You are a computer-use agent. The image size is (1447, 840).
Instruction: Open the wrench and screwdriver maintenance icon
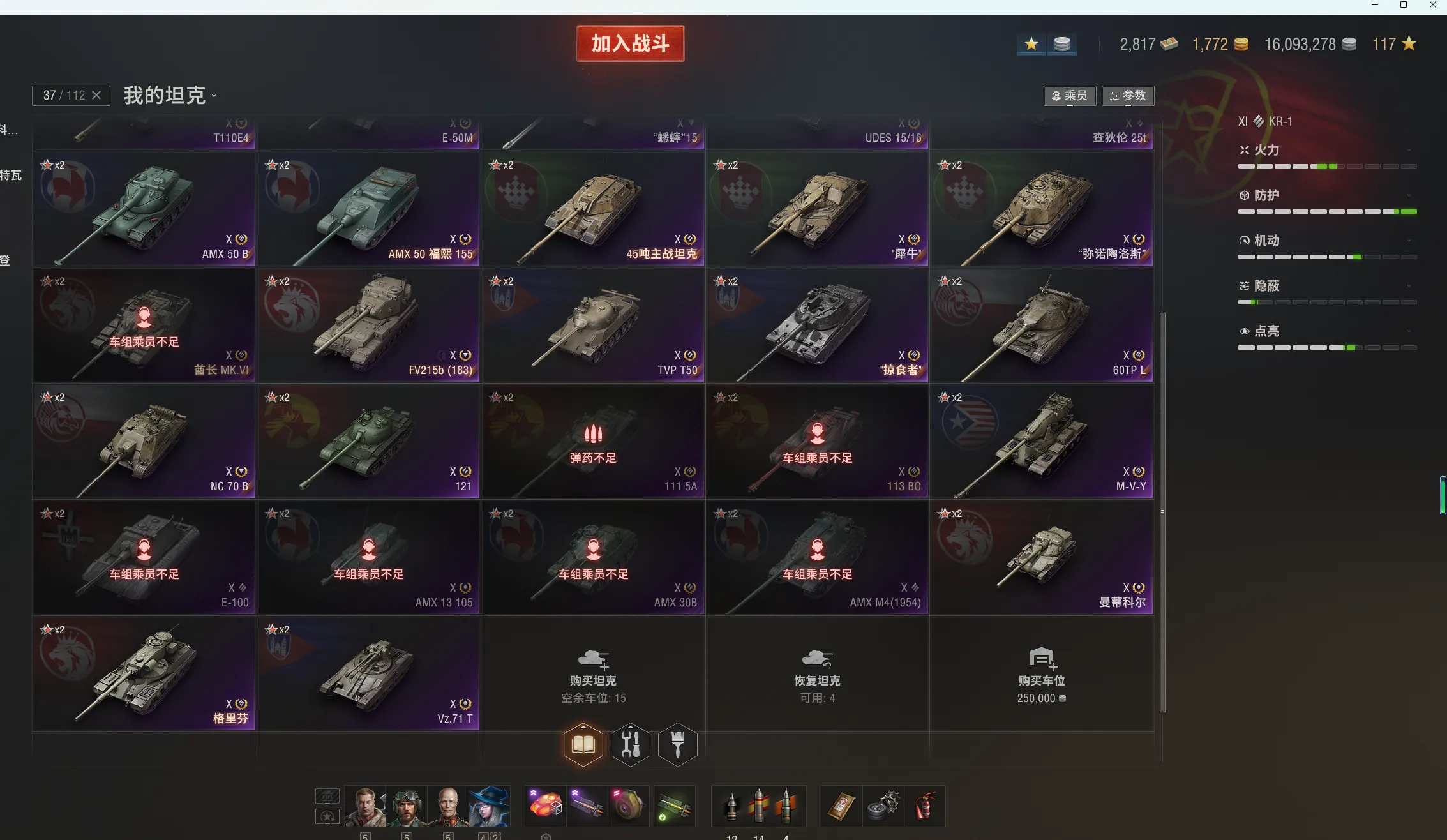point(631,744)
